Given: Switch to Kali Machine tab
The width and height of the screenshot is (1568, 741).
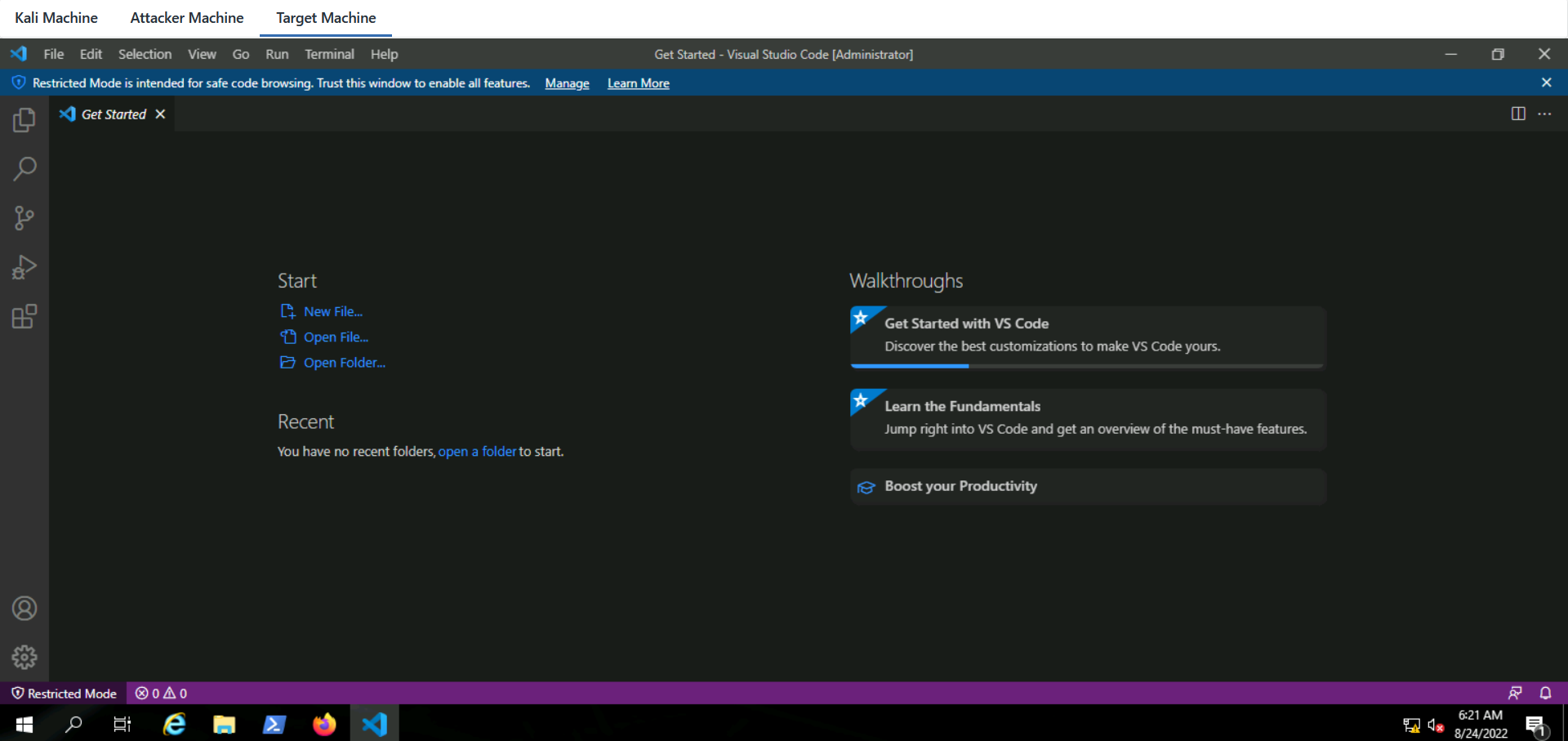Looking at the screenshot, I should point(56,18).
